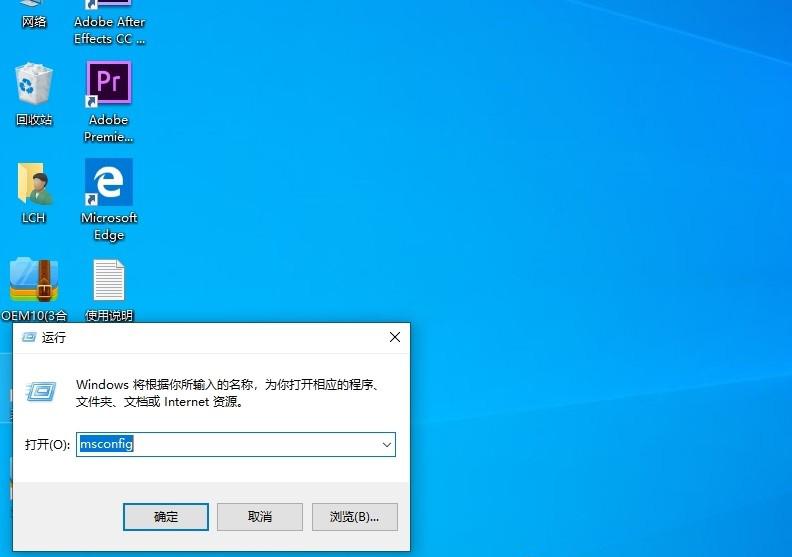
Task: Click the Run icon in the 运行 title bar
Action: coord(29,337)
